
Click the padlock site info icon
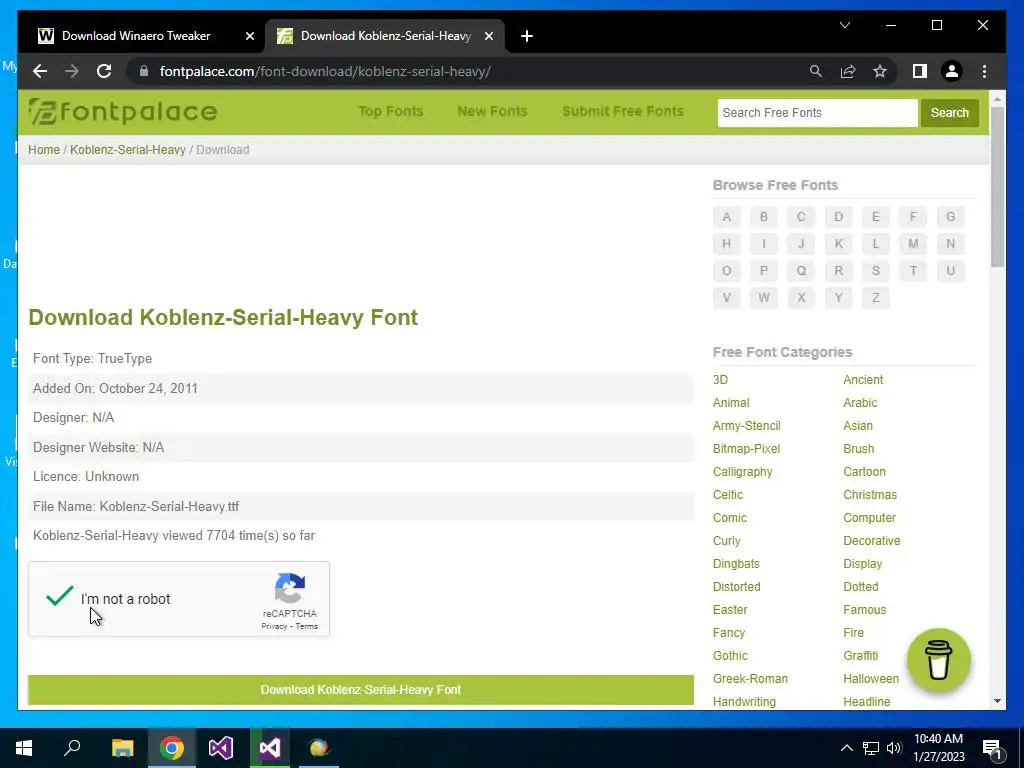(x=144, y=71)
